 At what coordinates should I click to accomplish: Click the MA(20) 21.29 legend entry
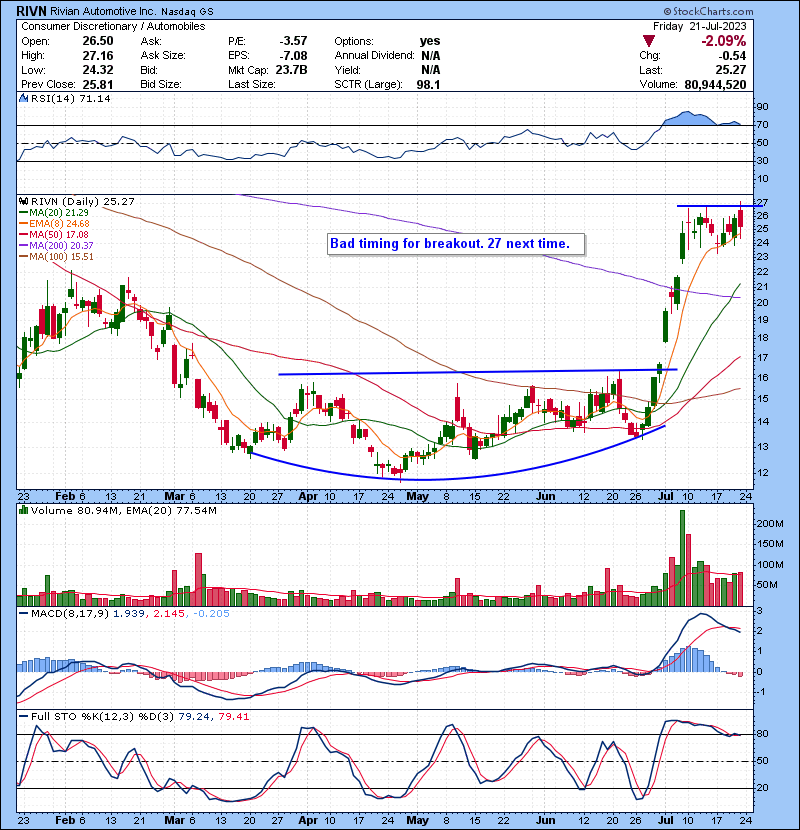(54, 212)
